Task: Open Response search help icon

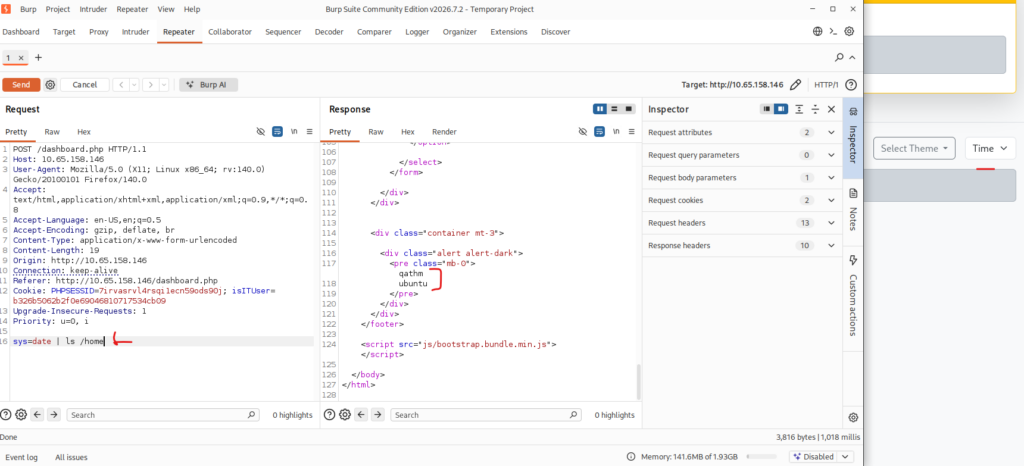Action: [x=329, y=414]
